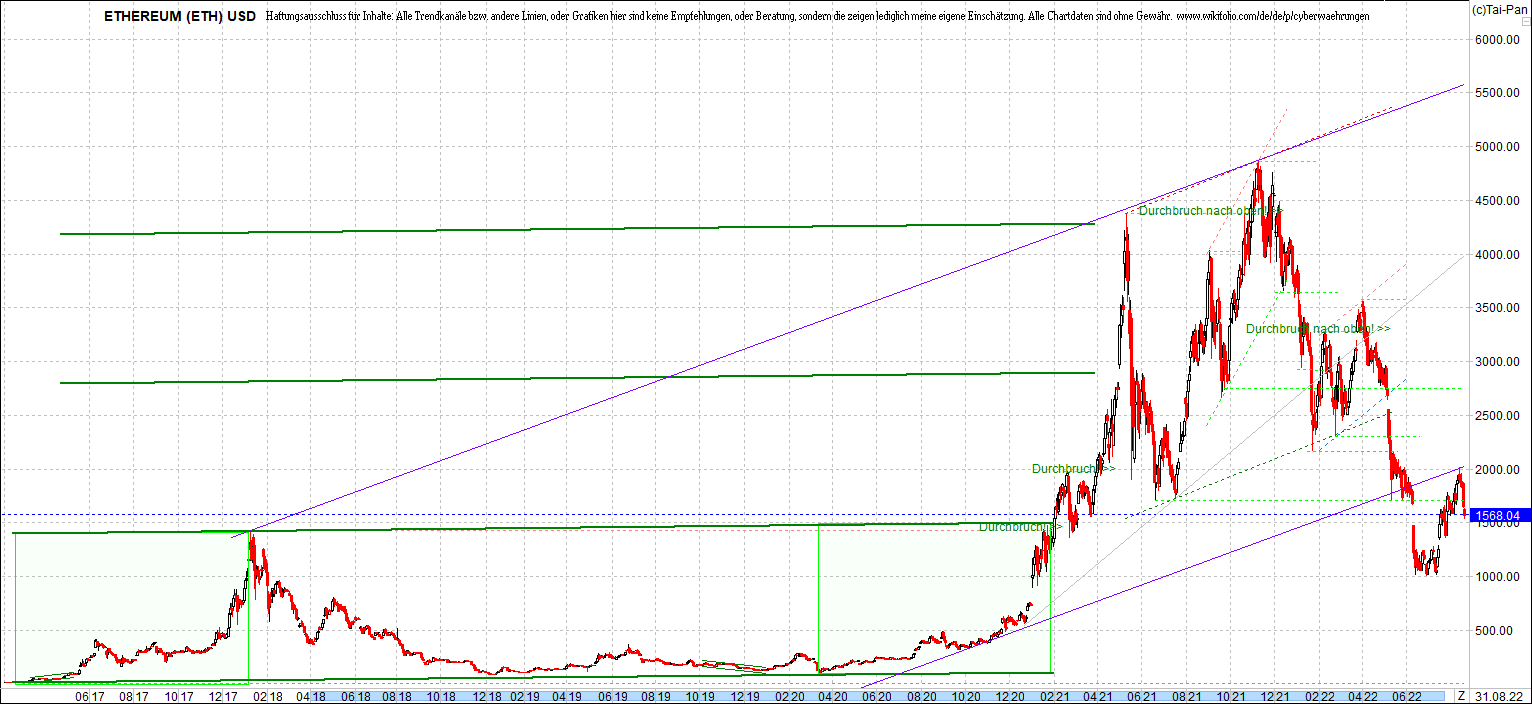This screenshot has height=704, width=1532.
Task: Select the 1568.04 current price marker
Action: [1498, 515]
